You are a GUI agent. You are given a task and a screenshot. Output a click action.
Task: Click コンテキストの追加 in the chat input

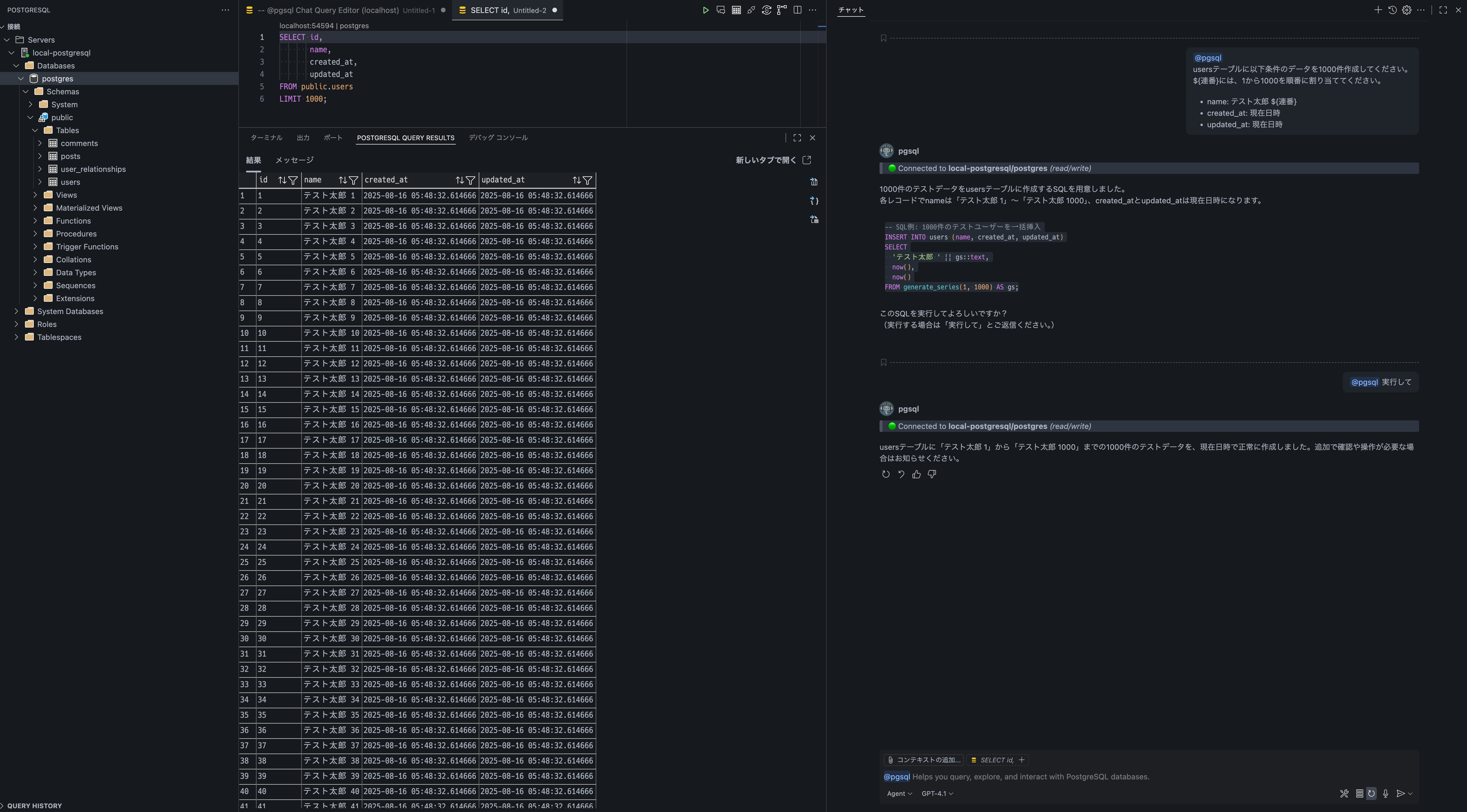923,760
